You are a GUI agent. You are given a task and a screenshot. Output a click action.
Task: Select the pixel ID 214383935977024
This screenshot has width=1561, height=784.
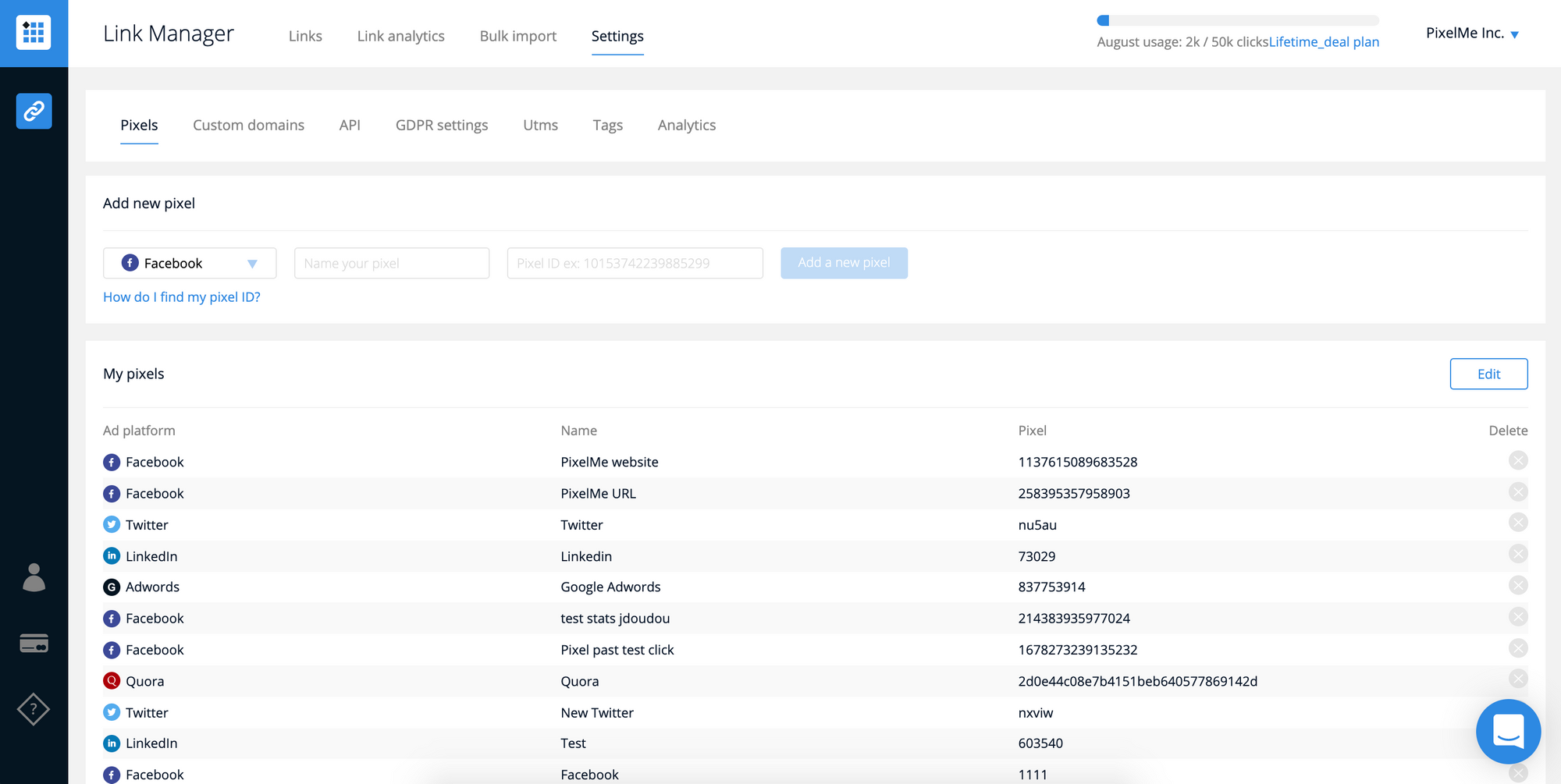tap(1074, 619)
